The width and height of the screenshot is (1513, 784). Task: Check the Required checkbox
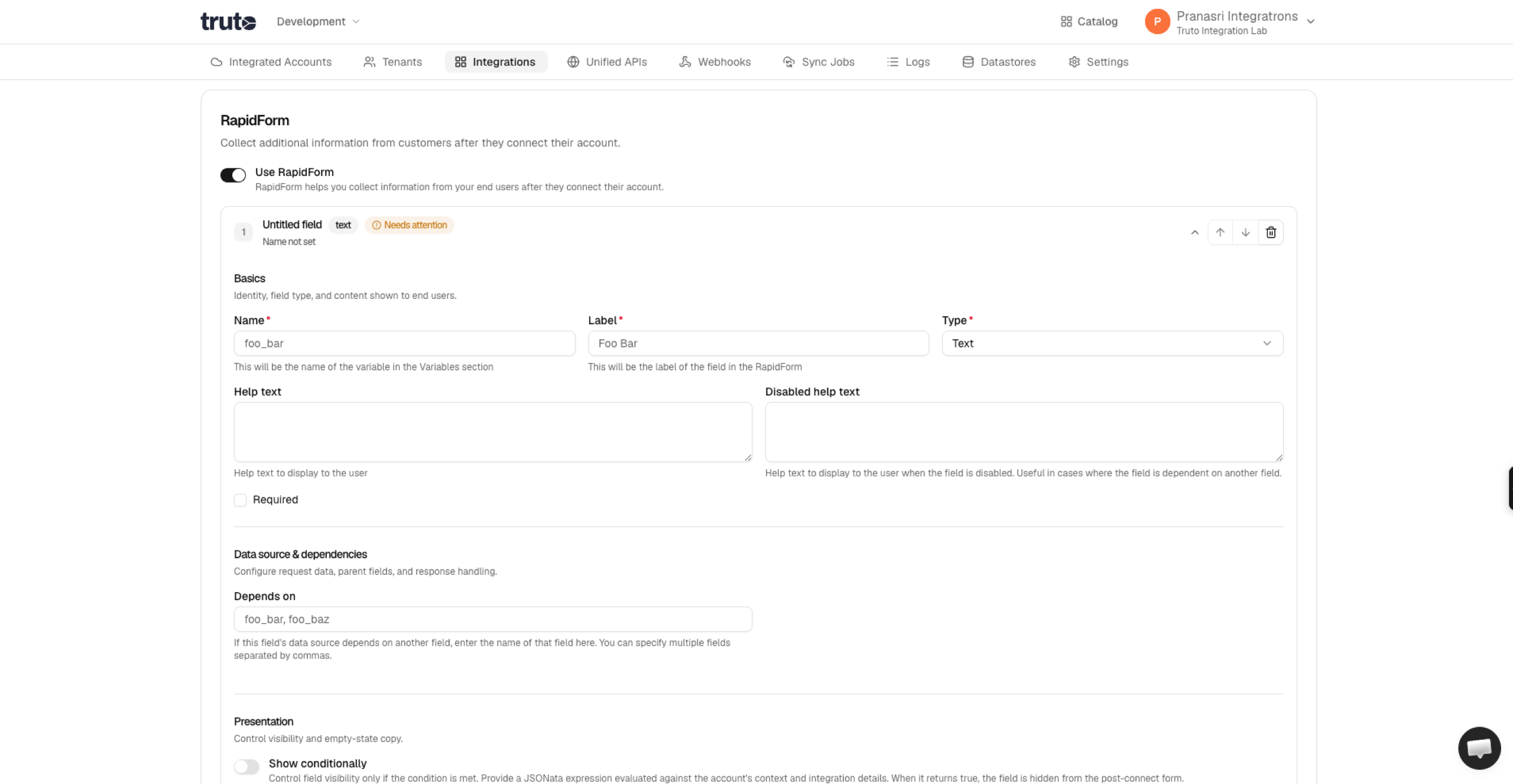coord(240,500)
